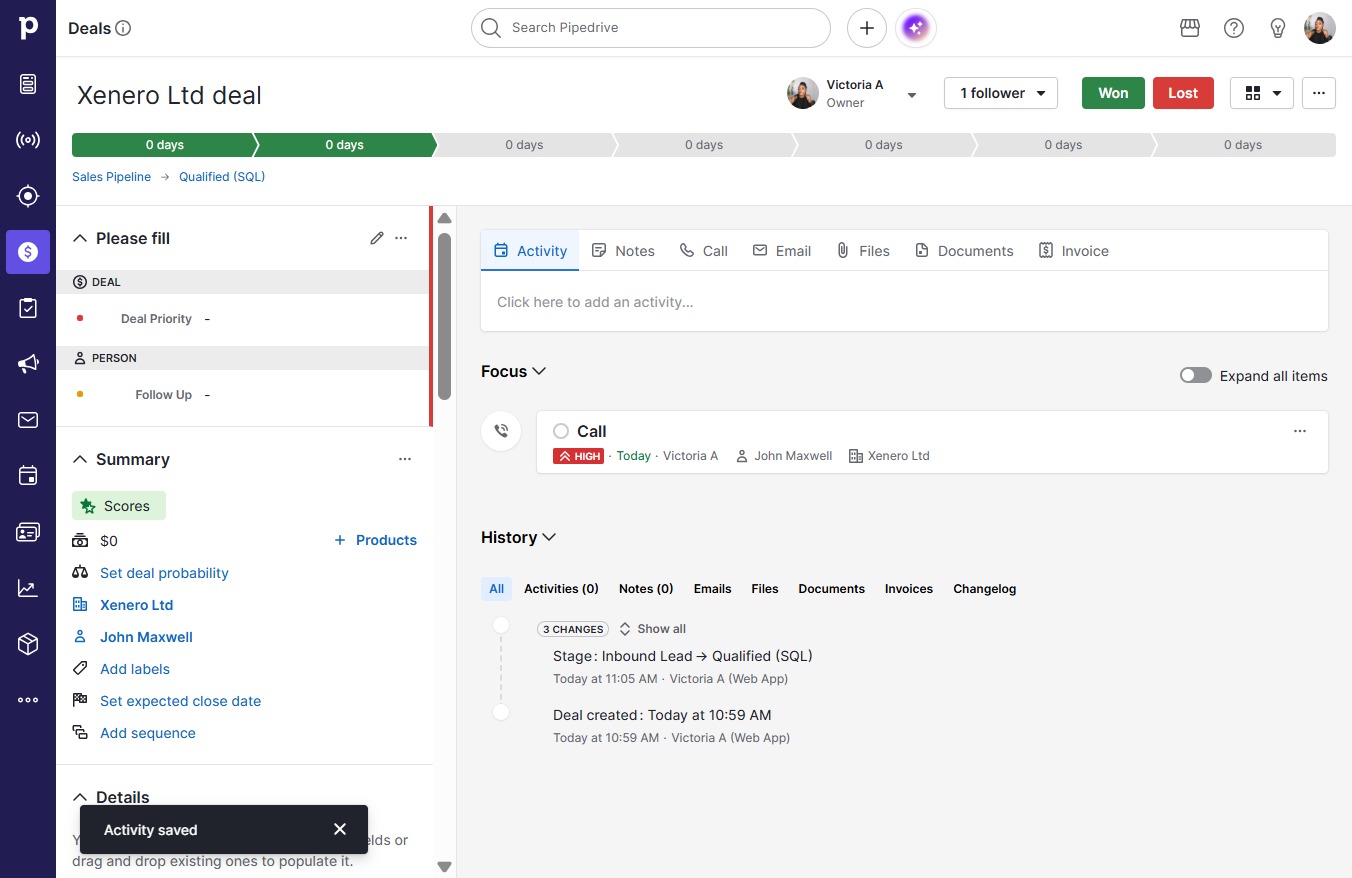This screenshot has width=1352, height=878.
Task: Filter history by Activities (0)
Action: pyautogui.click(x=561, y=589)
